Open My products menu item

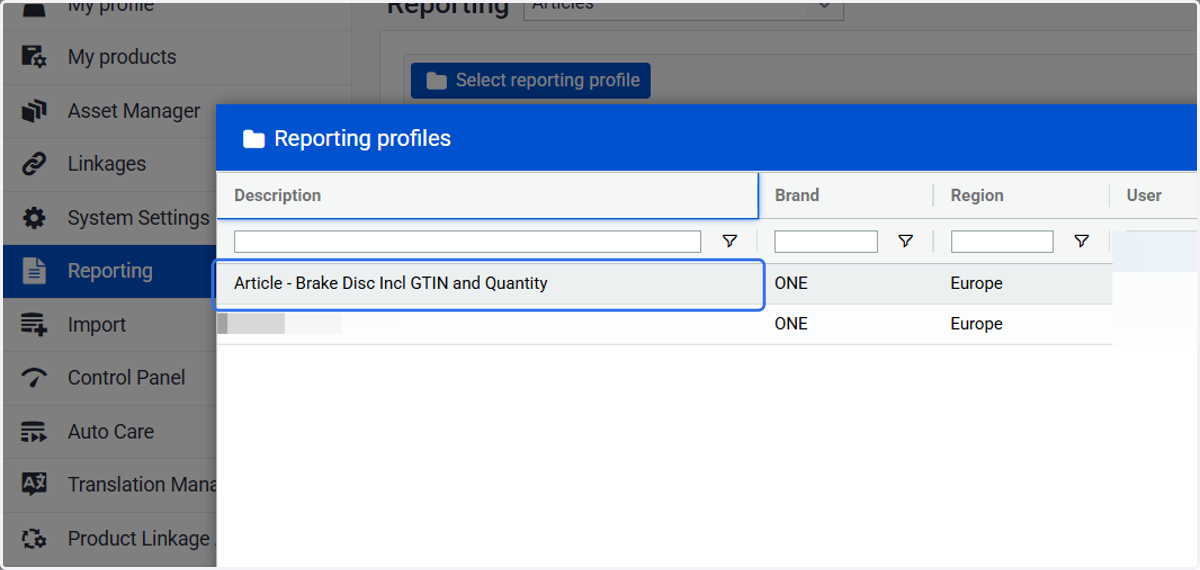[176, 57]
